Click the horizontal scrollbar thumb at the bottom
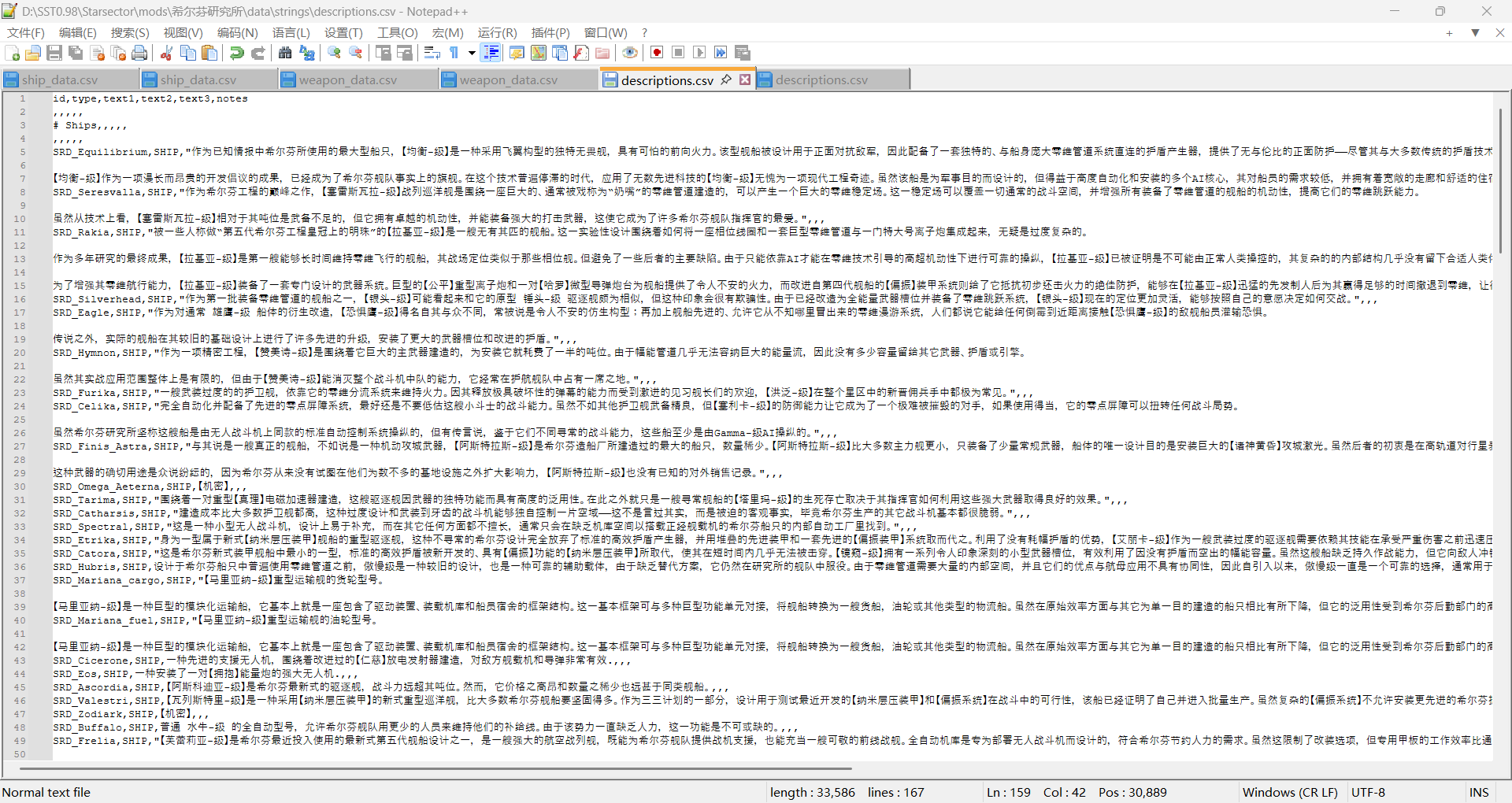The height and width of the screenshot is (803, 1512). click(x=436, y=768)
